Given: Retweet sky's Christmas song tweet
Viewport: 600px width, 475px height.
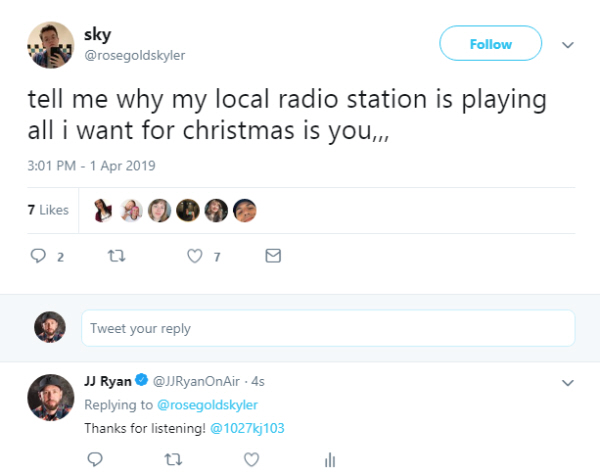Looking at the screenshot, I should (116, 256).
